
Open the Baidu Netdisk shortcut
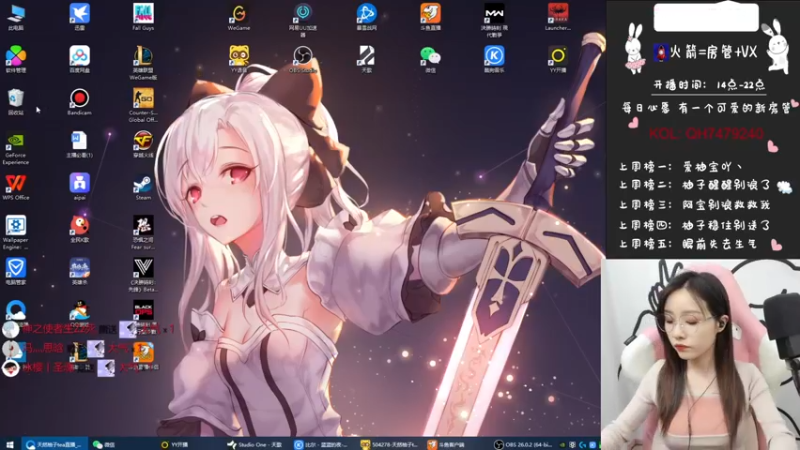80,59
